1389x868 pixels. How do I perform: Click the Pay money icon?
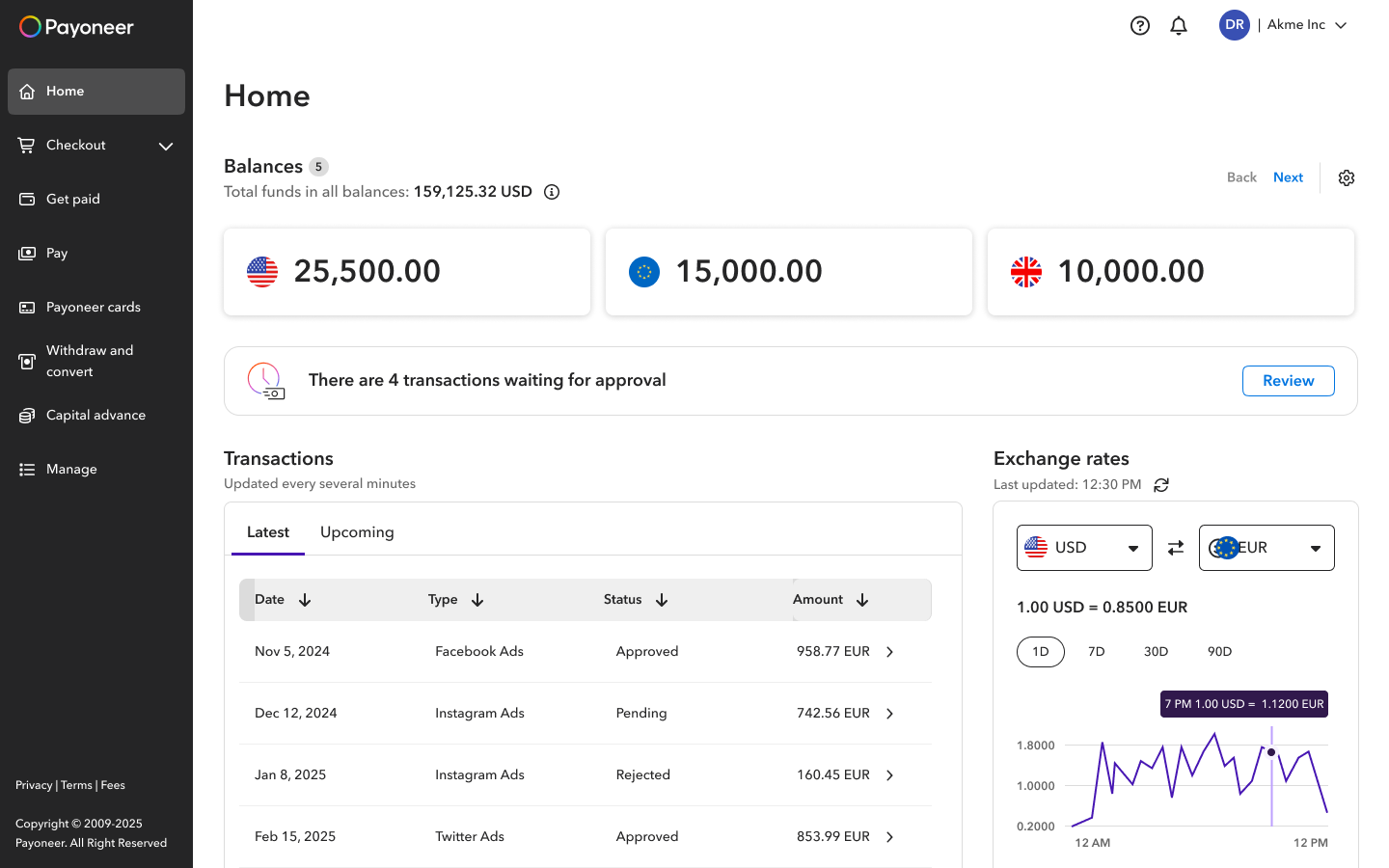(27, 254)
